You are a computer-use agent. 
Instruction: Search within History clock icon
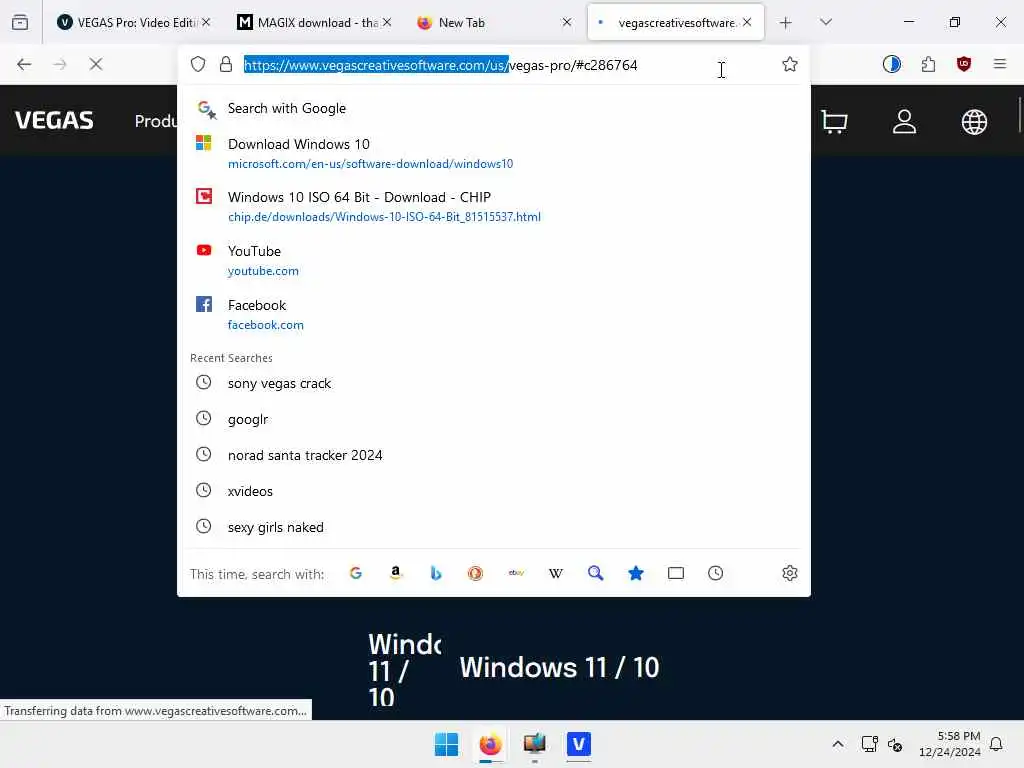[x=716, y=573]
